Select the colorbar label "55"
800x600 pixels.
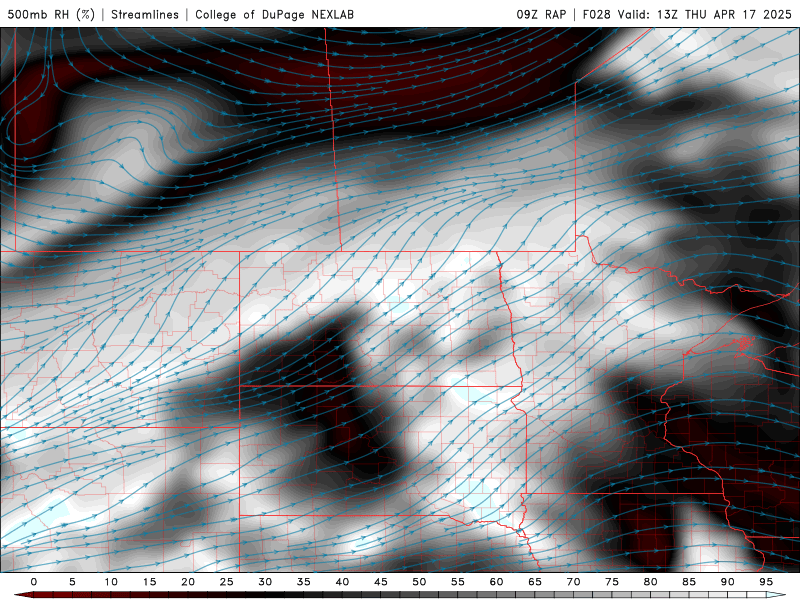pos(458,582)
